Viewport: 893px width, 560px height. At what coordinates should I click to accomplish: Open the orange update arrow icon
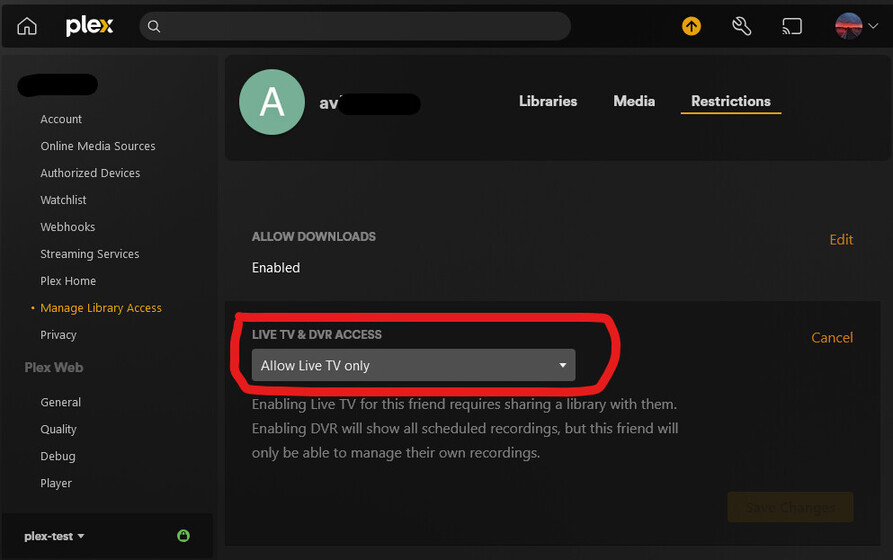pyautogui.click(x=691, y=26)
